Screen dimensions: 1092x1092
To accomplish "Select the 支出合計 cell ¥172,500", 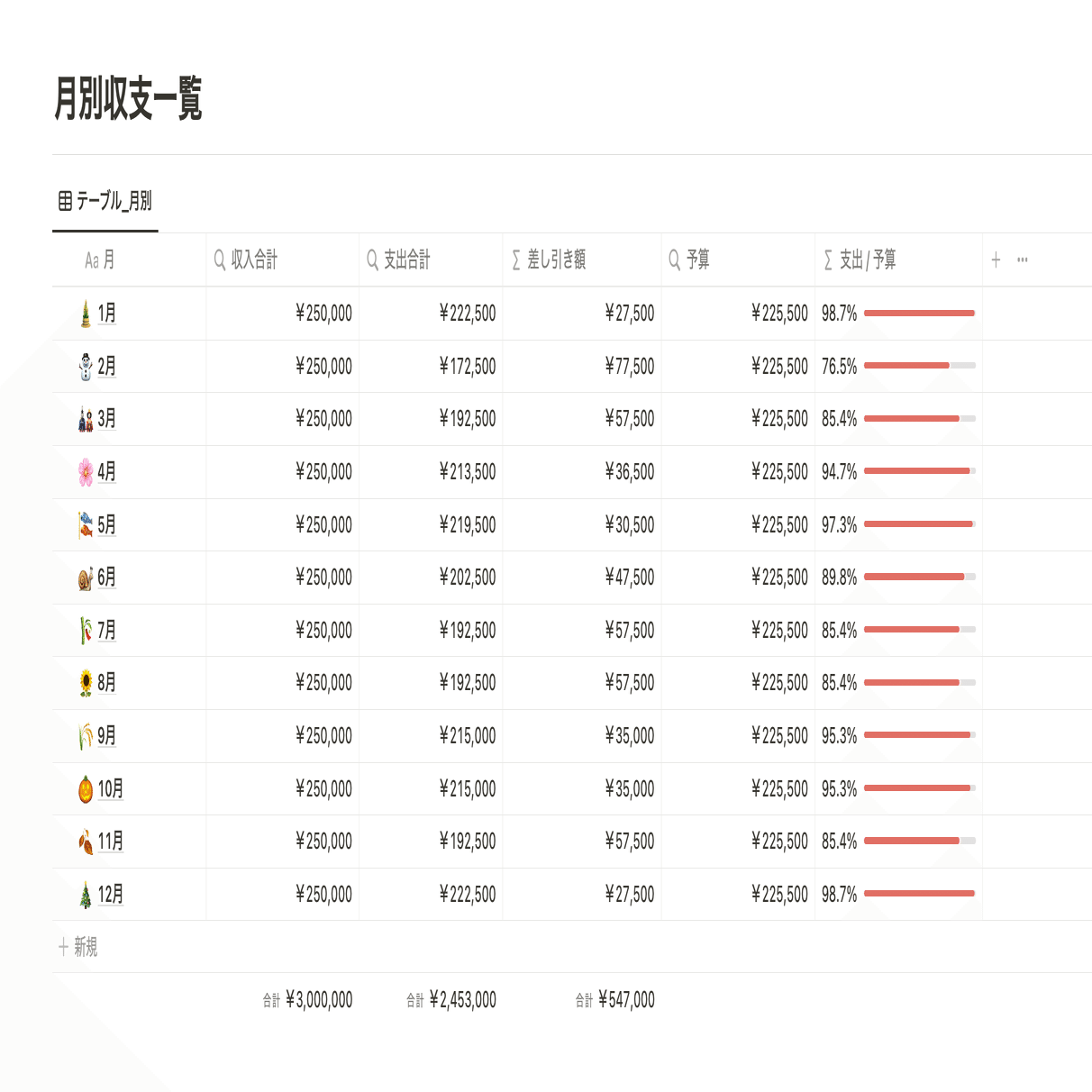I will tap(431, 367).
